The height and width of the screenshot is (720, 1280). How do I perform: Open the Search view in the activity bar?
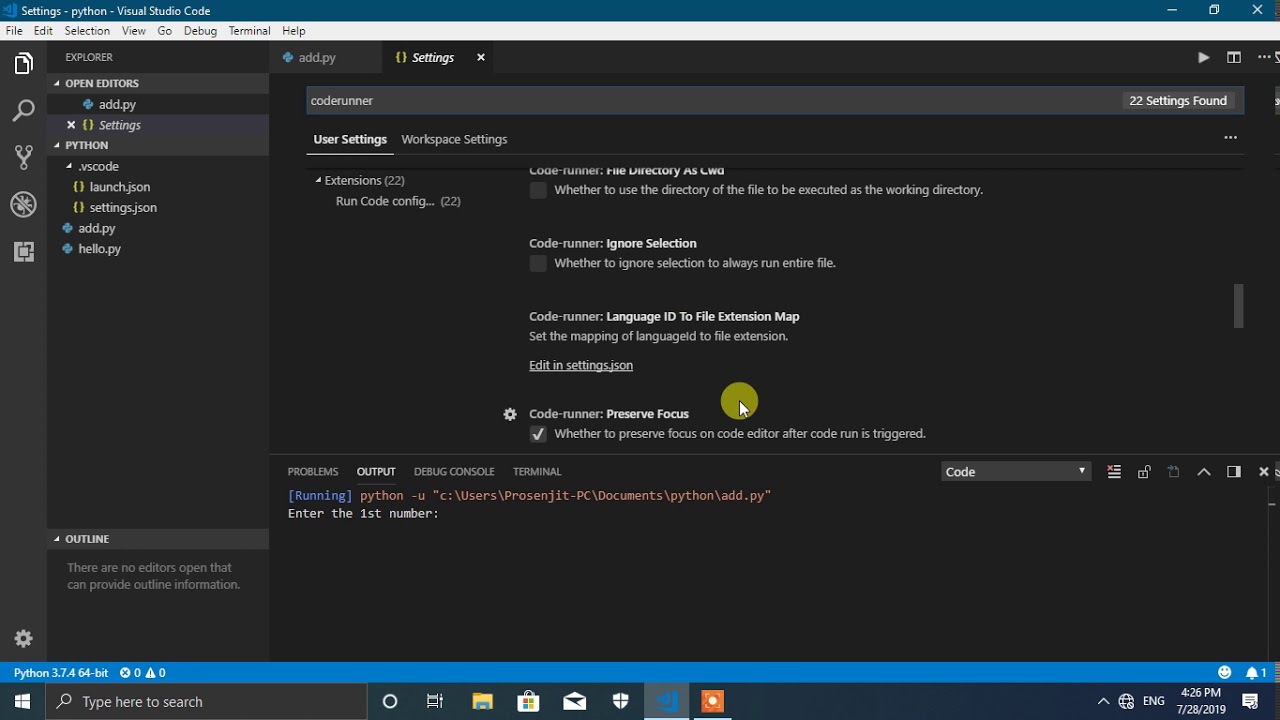click(24, 111)
